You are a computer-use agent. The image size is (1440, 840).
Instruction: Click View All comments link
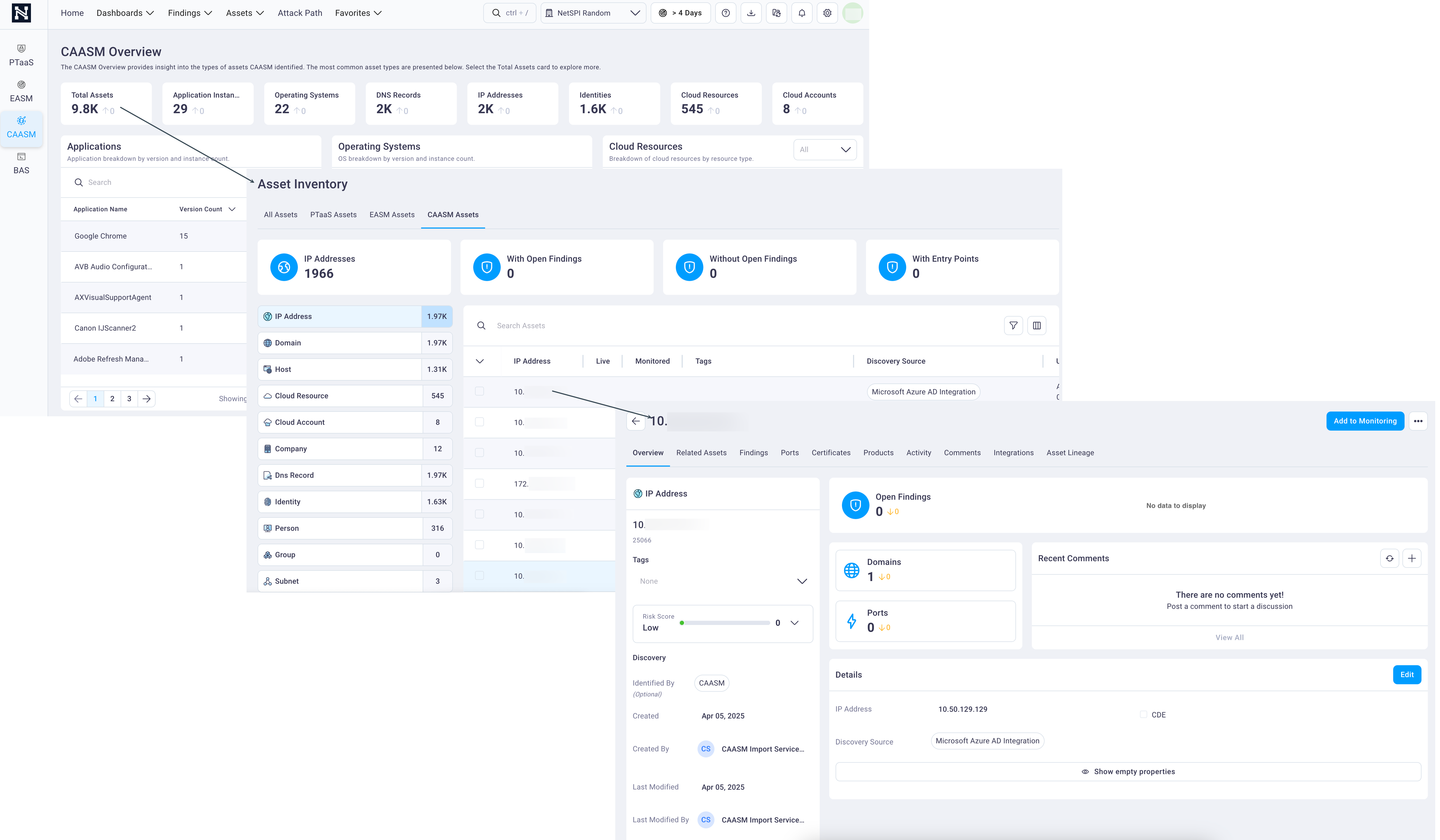click(x=1229, y=638)
